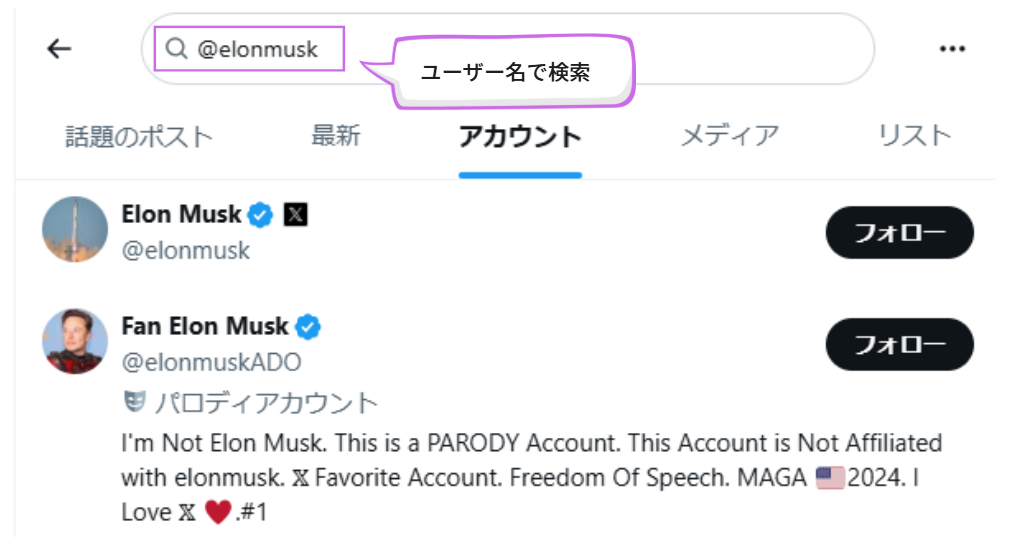Click the back arrow icon
Image resolution: width=1011 pixels, height=545 pixels.
[60, 49]
